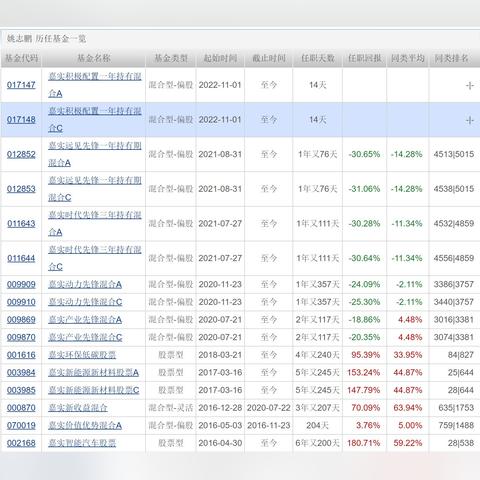Click the 起始时间 column header
Screen dimensions: 480x480
(x=220, y=58)
